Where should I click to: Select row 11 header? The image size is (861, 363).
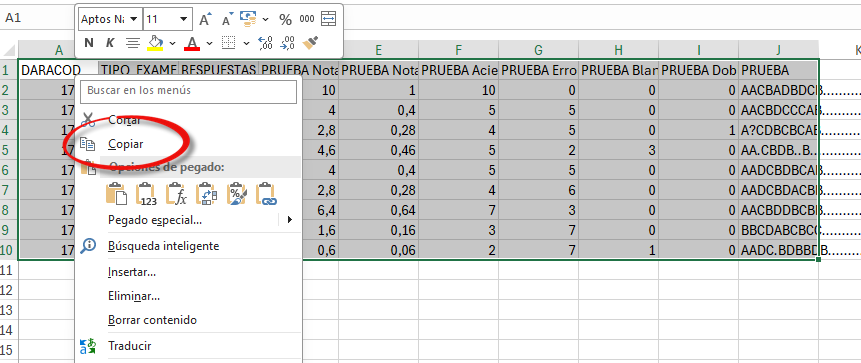pos(9,270)
